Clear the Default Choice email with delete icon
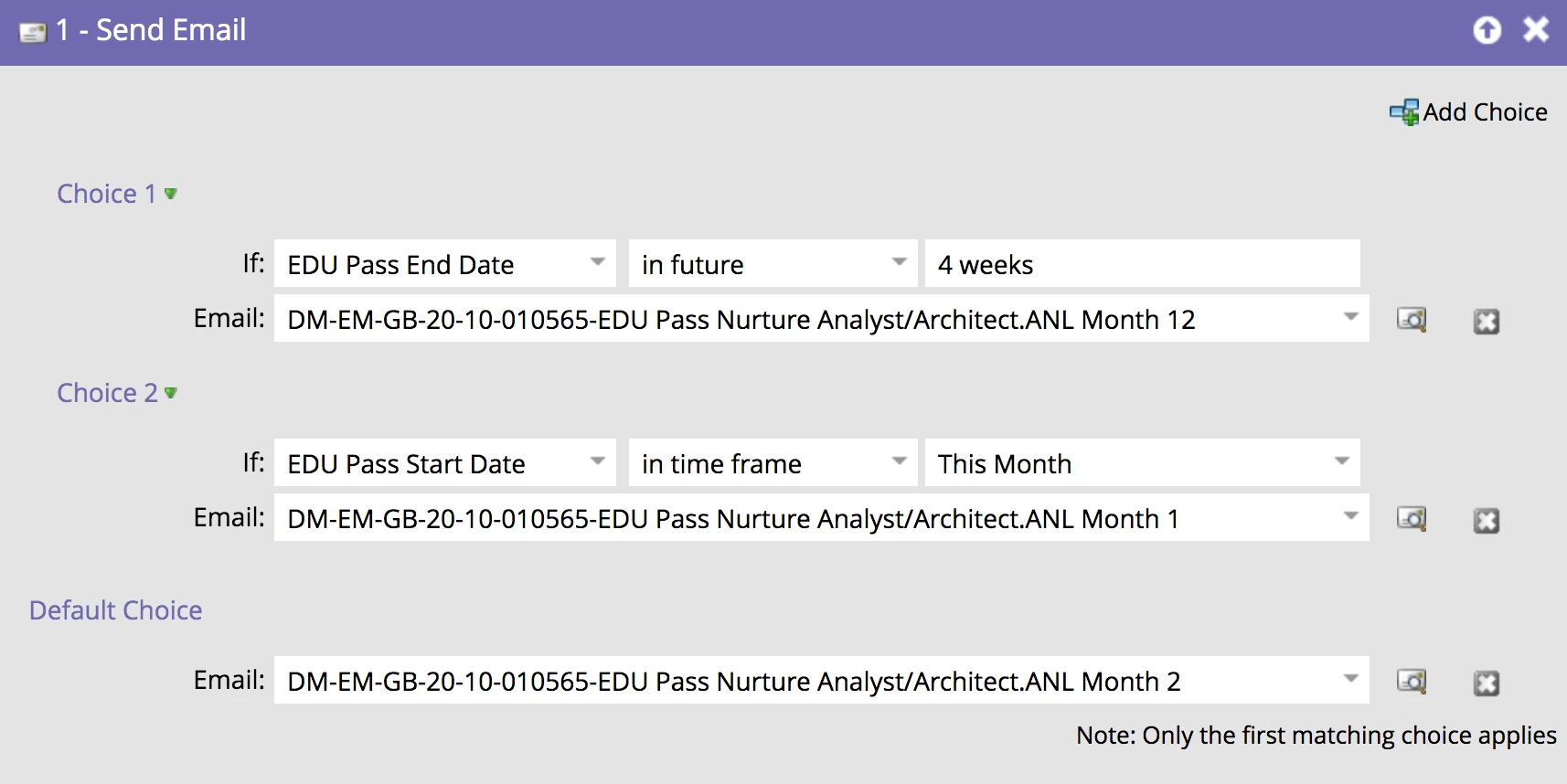1567x784 pixels. (x=1487, y=683)
